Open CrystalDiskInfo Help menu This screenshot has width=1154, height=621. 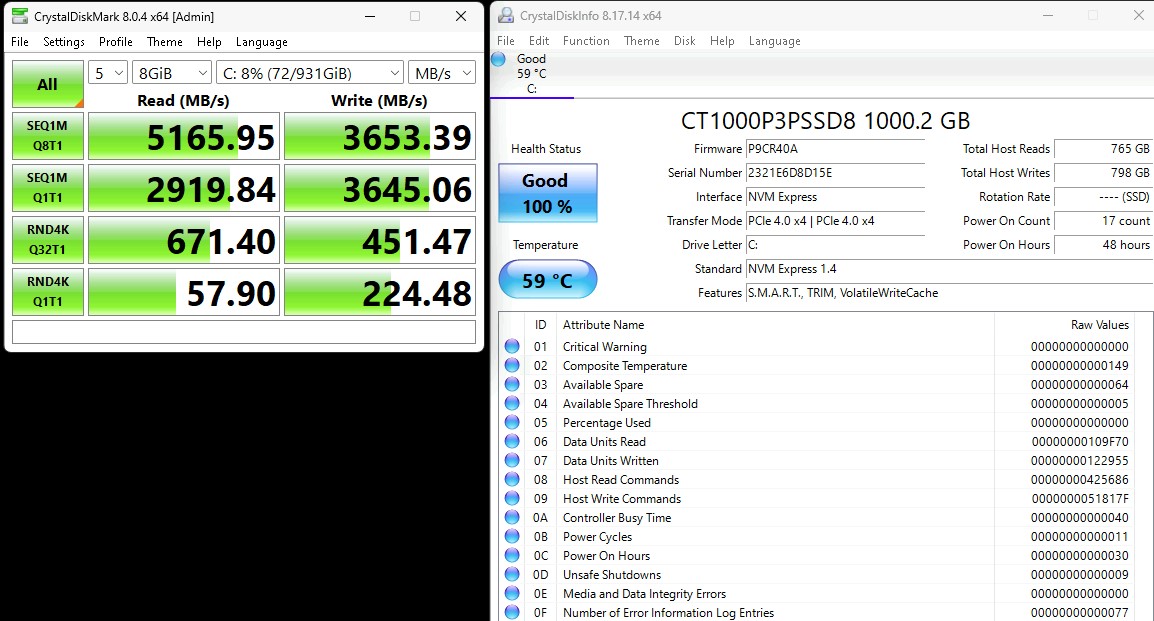coord(722,41)
